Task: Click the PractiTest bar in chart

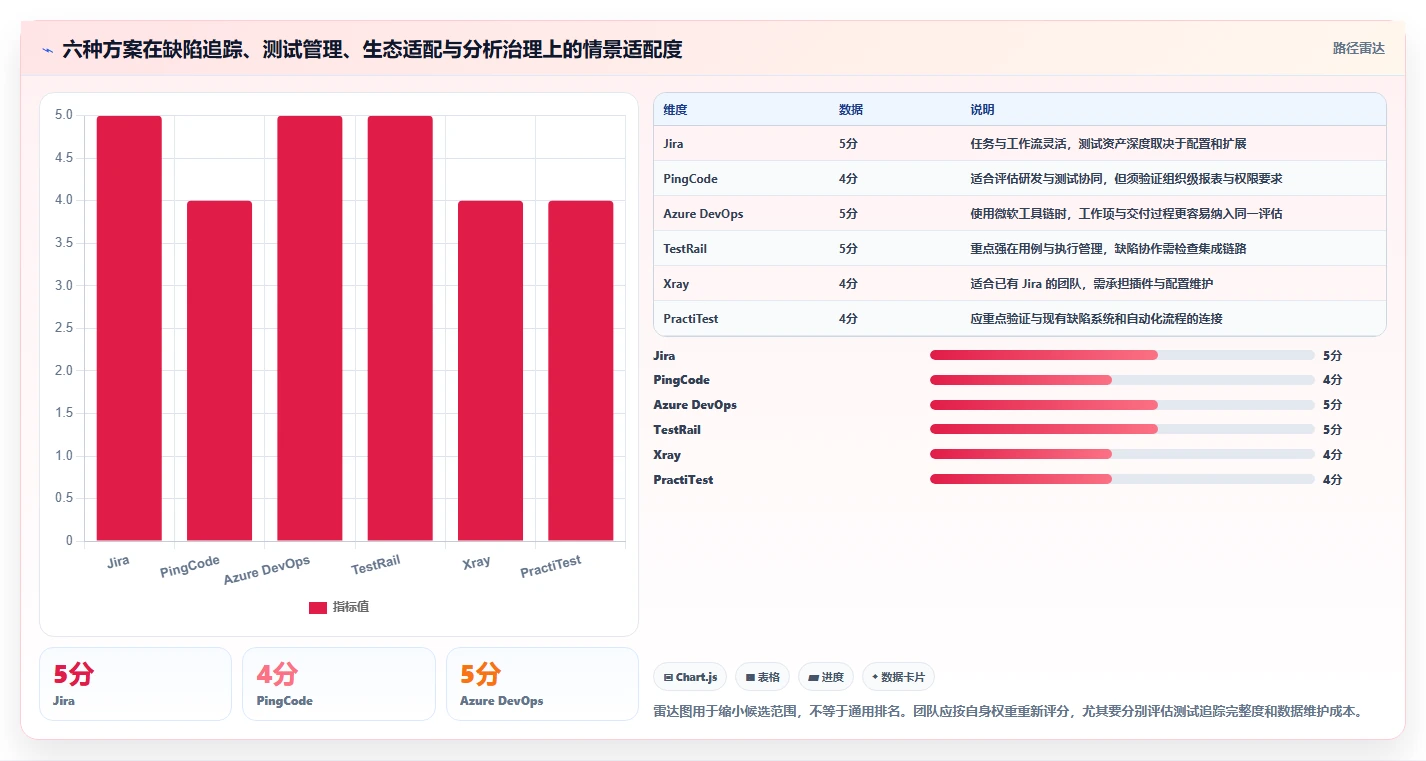Action: tap(581, 371)
